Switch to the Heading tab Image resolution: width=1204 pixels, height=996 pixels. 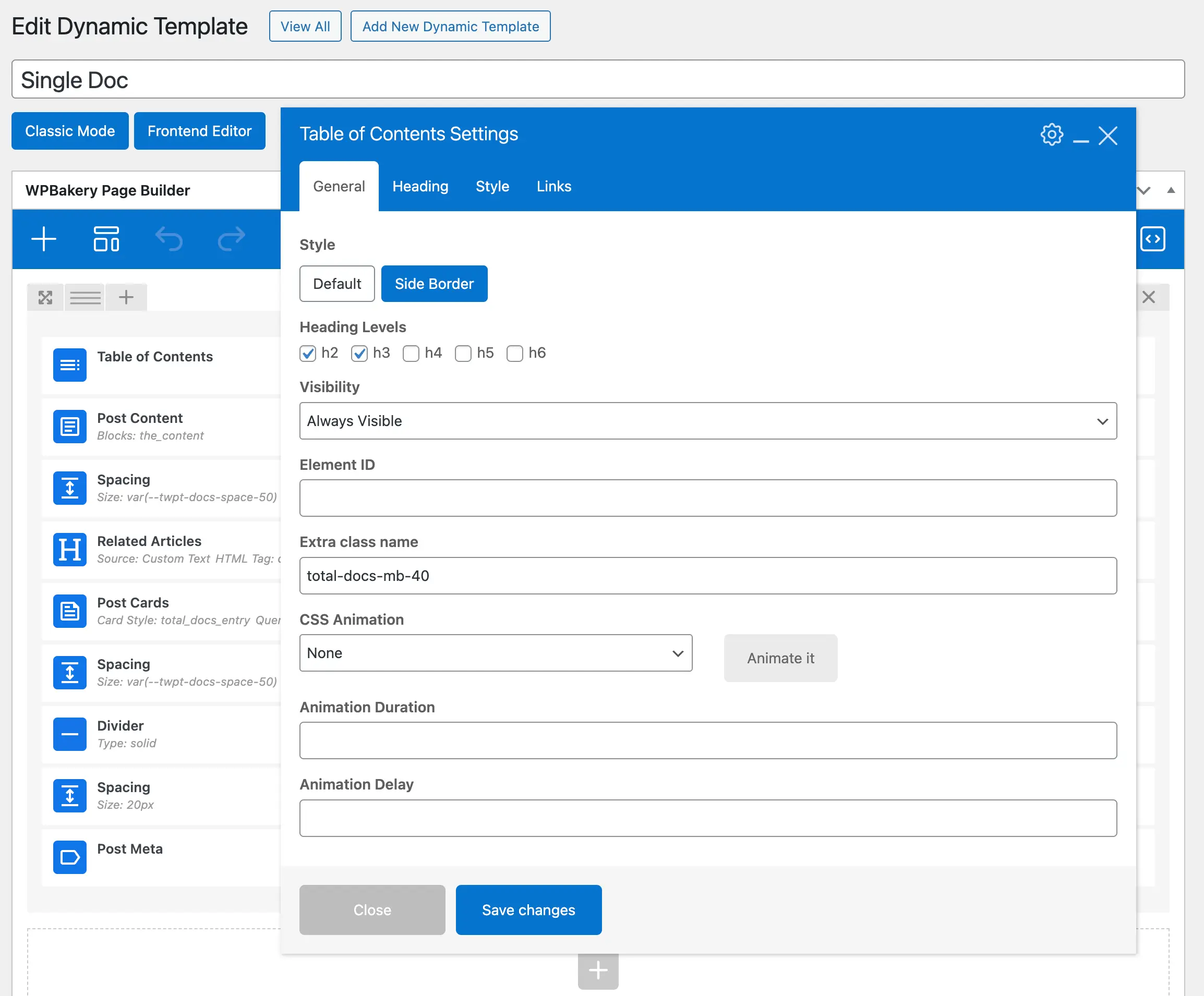coord(420,186)
